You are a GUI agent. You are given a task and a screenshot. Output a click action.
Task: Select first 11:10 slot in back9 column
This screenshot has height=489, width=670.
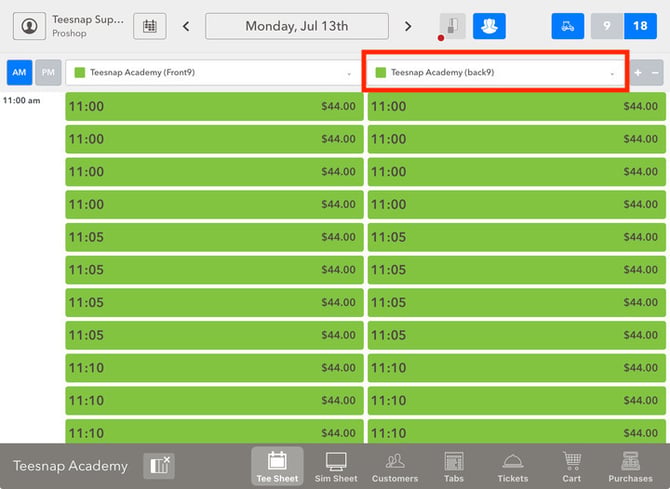(x=517, y=368)
